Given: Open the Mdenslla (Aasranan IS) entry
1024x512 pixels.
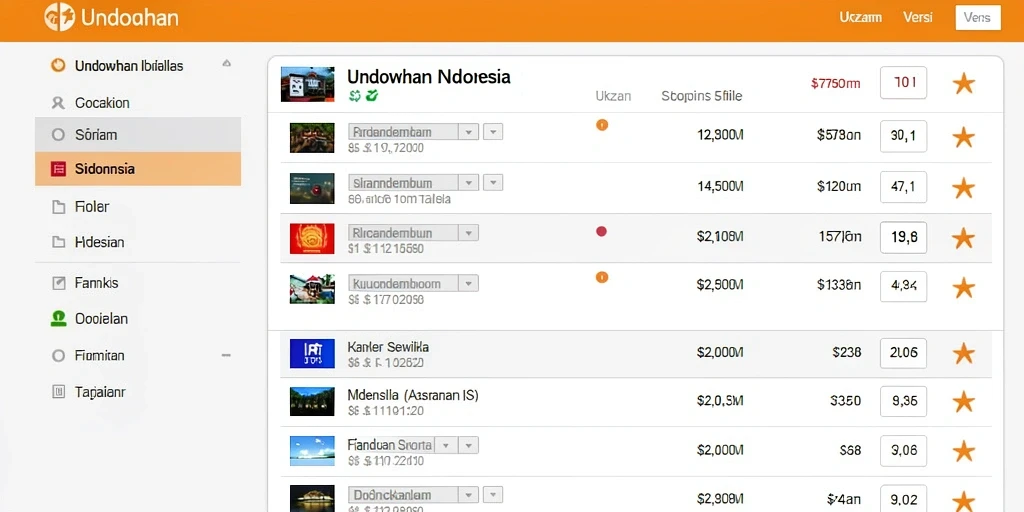Looking at the screenshot, I should pyautogui.click(x=413, y=395).
